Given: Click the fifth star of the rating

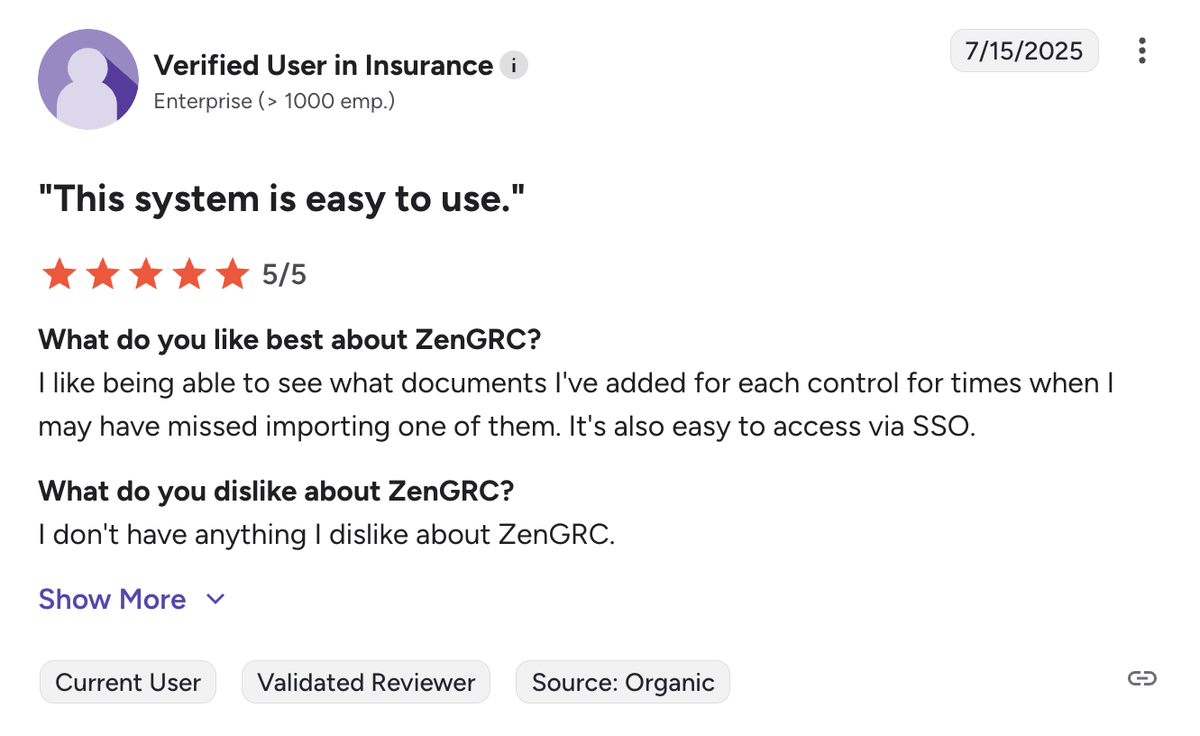Looking at the screenshot, I should click(x=233, y=273).
